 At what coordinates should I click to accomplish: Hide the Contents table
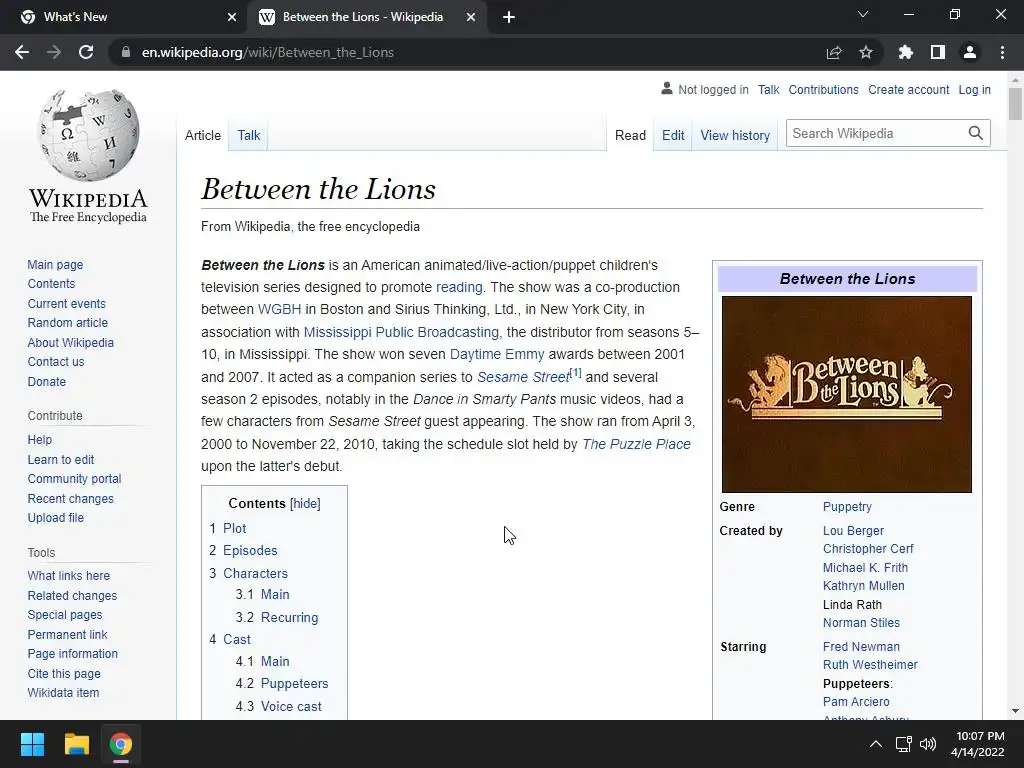(305, 504)
